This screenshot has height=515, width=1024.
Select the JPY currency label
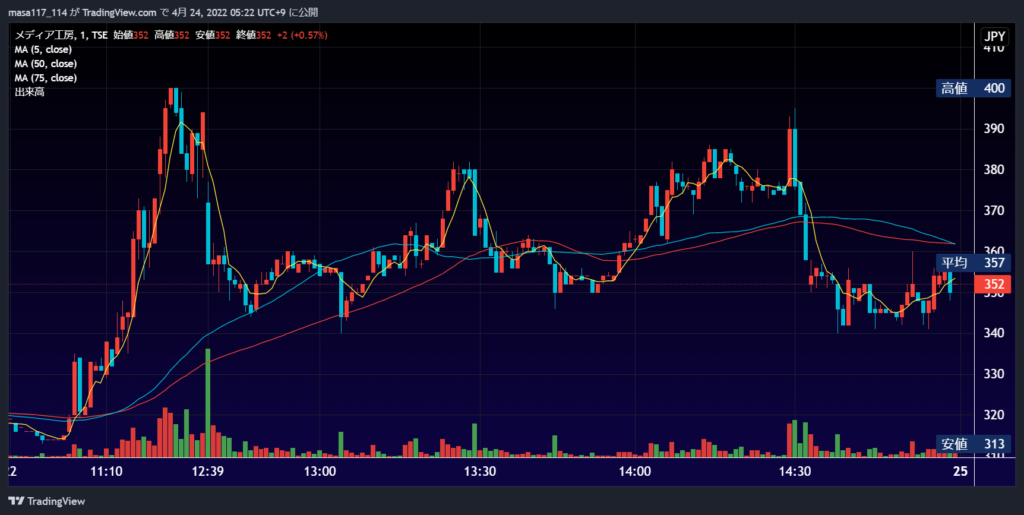click(993, 37)
